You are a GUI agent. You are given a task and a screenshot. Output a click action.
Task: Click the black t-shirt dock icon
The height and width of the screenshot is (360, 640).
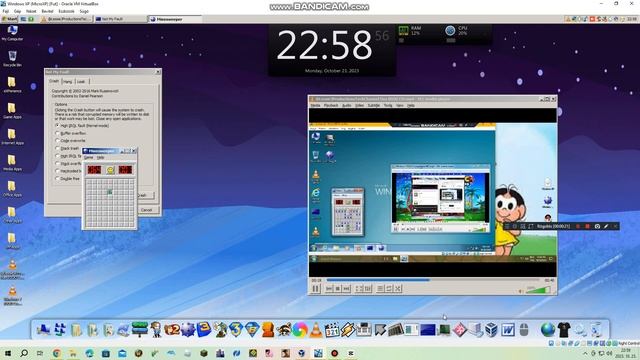pos(564,329)
